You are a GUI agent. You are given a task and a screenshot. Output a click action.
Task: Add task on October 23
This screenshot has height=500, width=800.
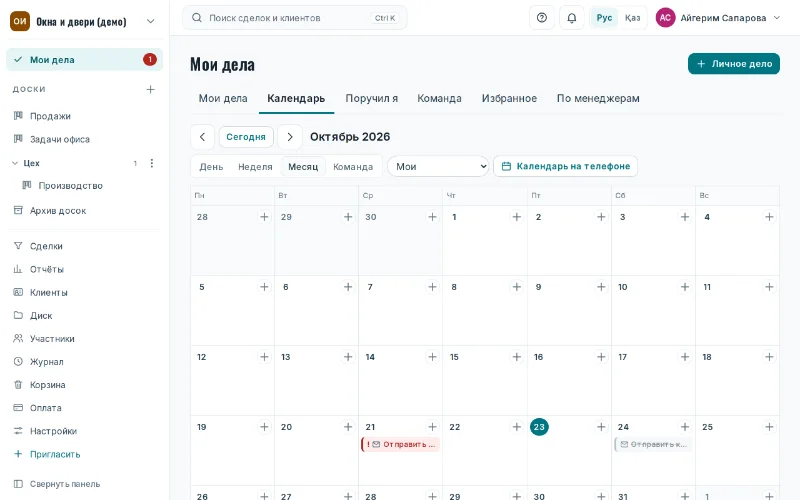coord(601,427)
